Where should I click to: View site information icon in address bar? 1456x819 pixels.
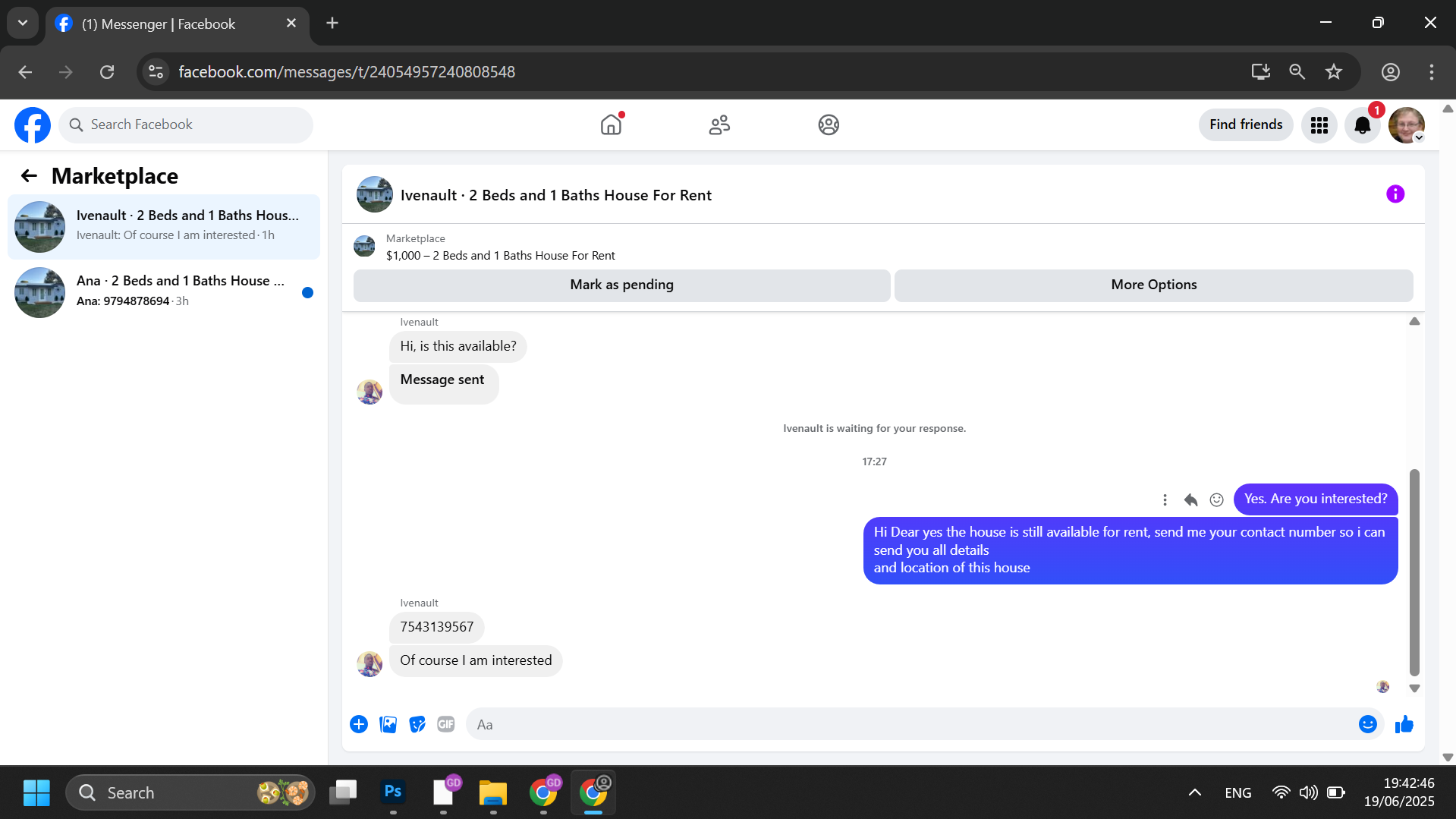pos(156,72)
